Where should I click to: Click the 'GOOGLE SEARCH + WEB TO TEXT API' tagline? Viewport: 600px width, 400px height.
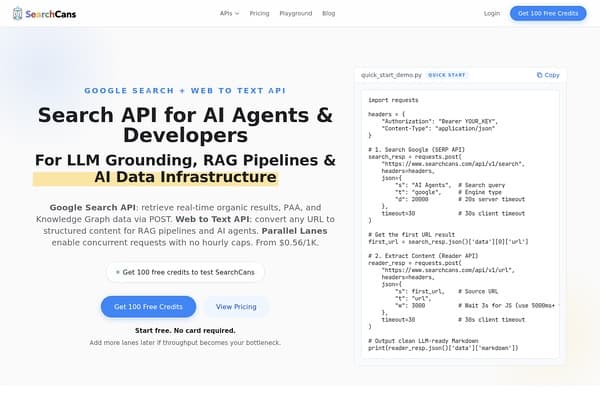coord(185,91)
